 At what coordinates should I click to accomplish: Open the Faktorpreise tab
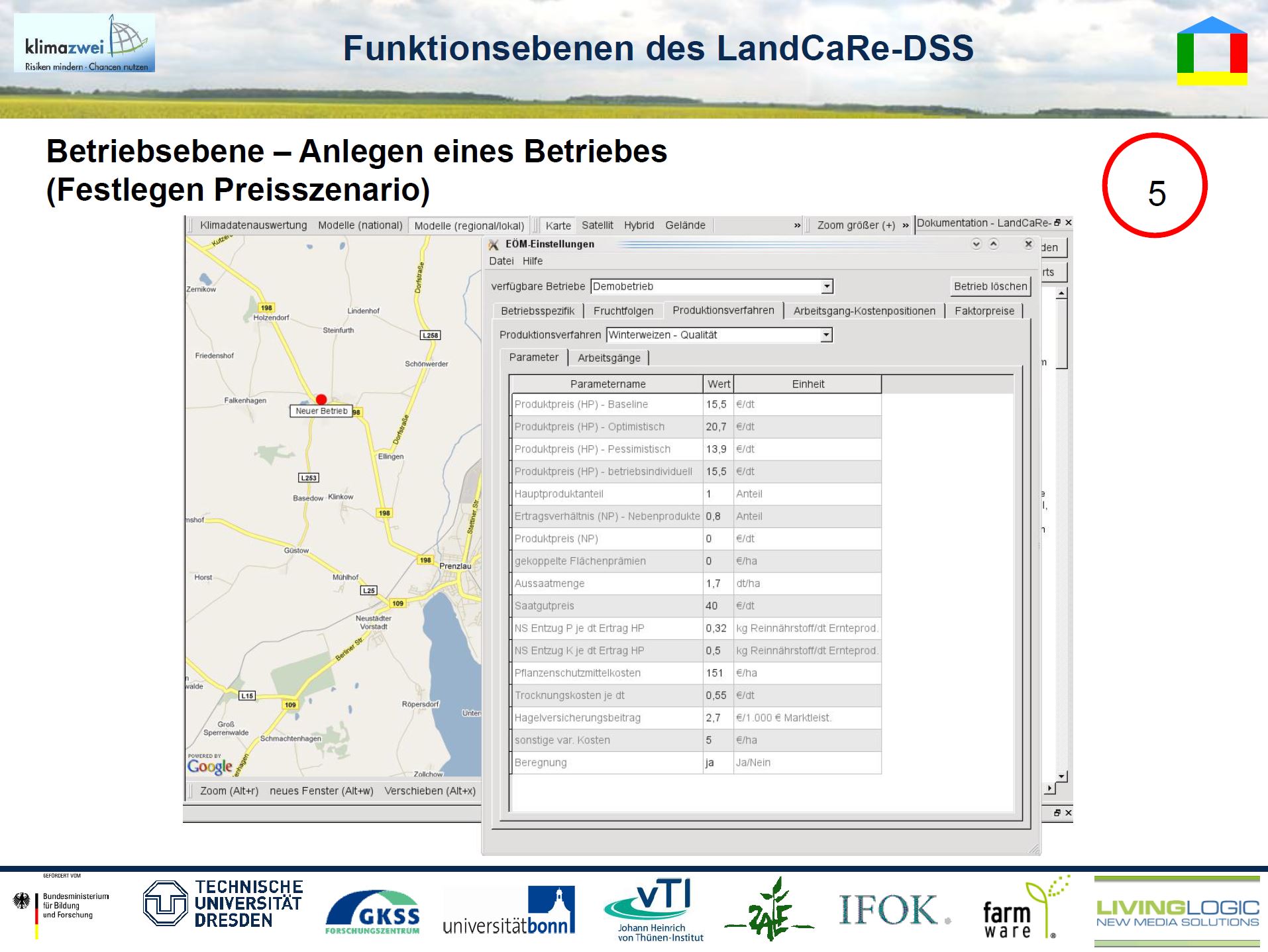tap(984, 311)
